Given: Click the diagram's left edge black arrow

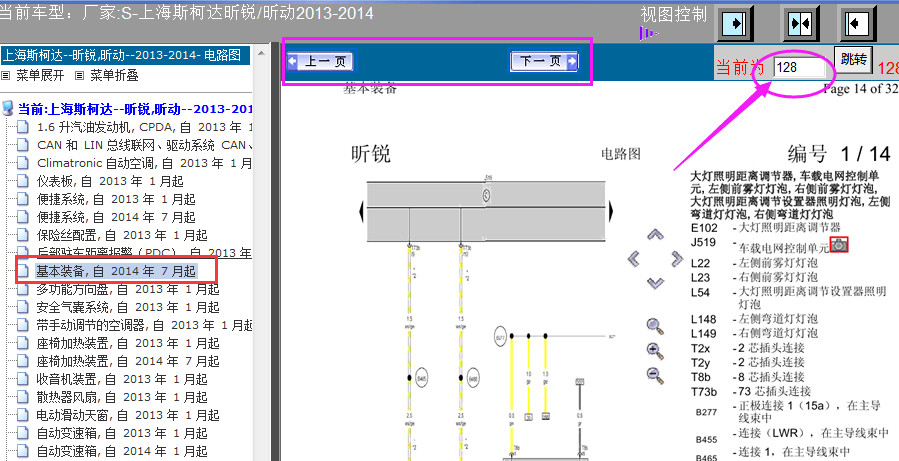Looking at the screenshot, I should click(361, 212).
